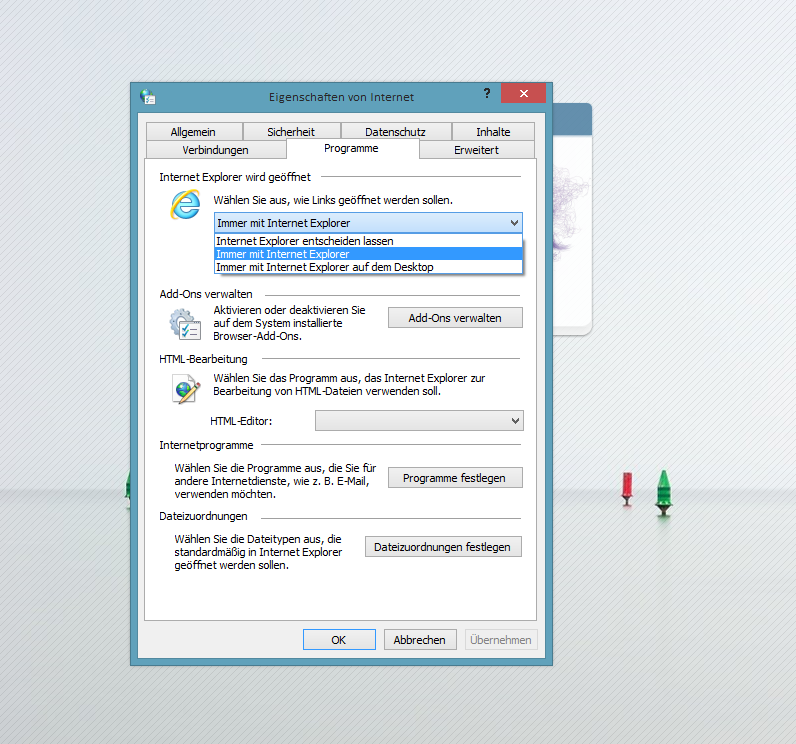796x744 pixels.
Task: Click the Programme festlegen button
Action: coord(455,478)
